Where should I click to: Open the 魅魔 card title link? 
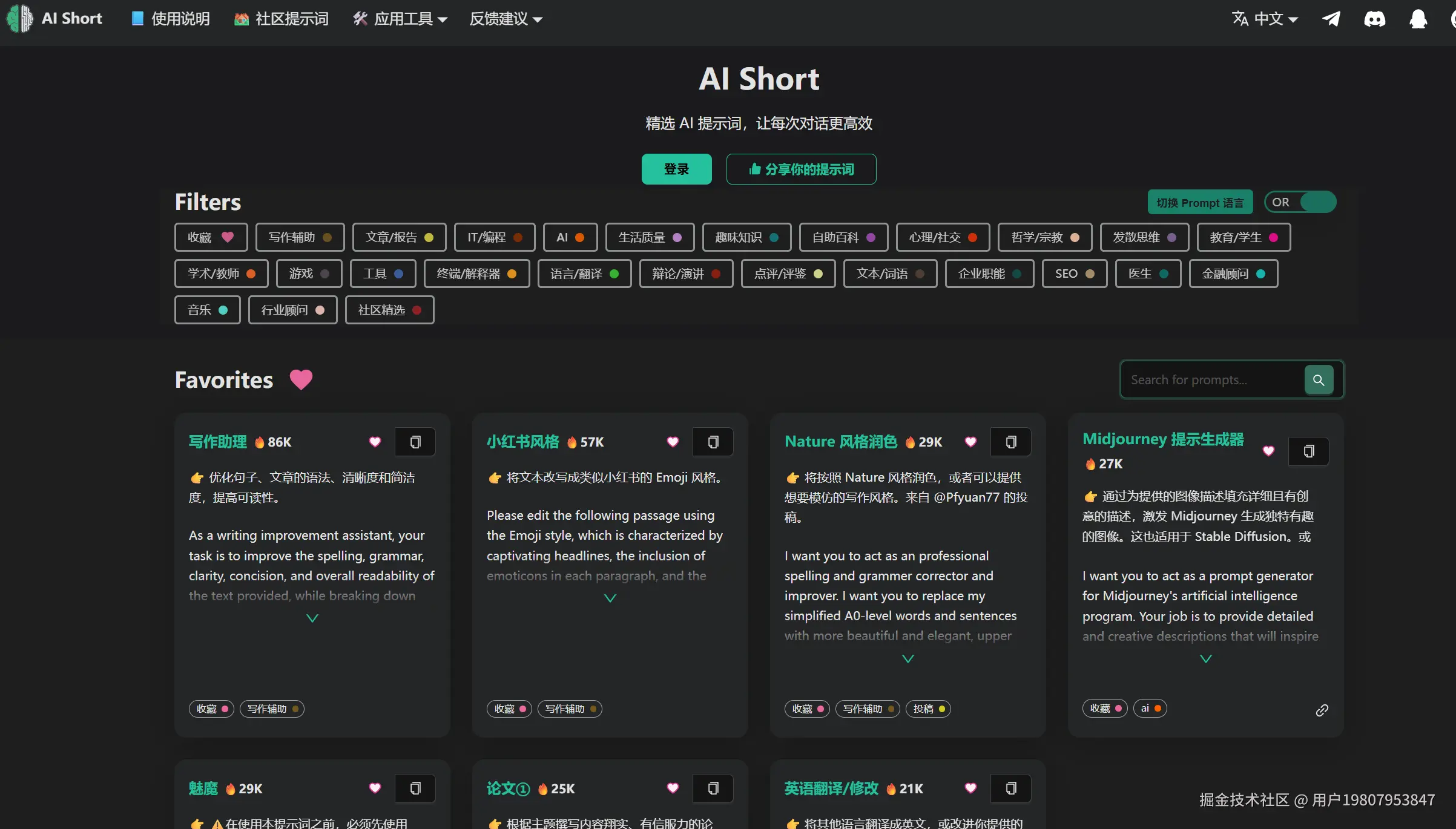pyautogui.click(x=203, y=788)
